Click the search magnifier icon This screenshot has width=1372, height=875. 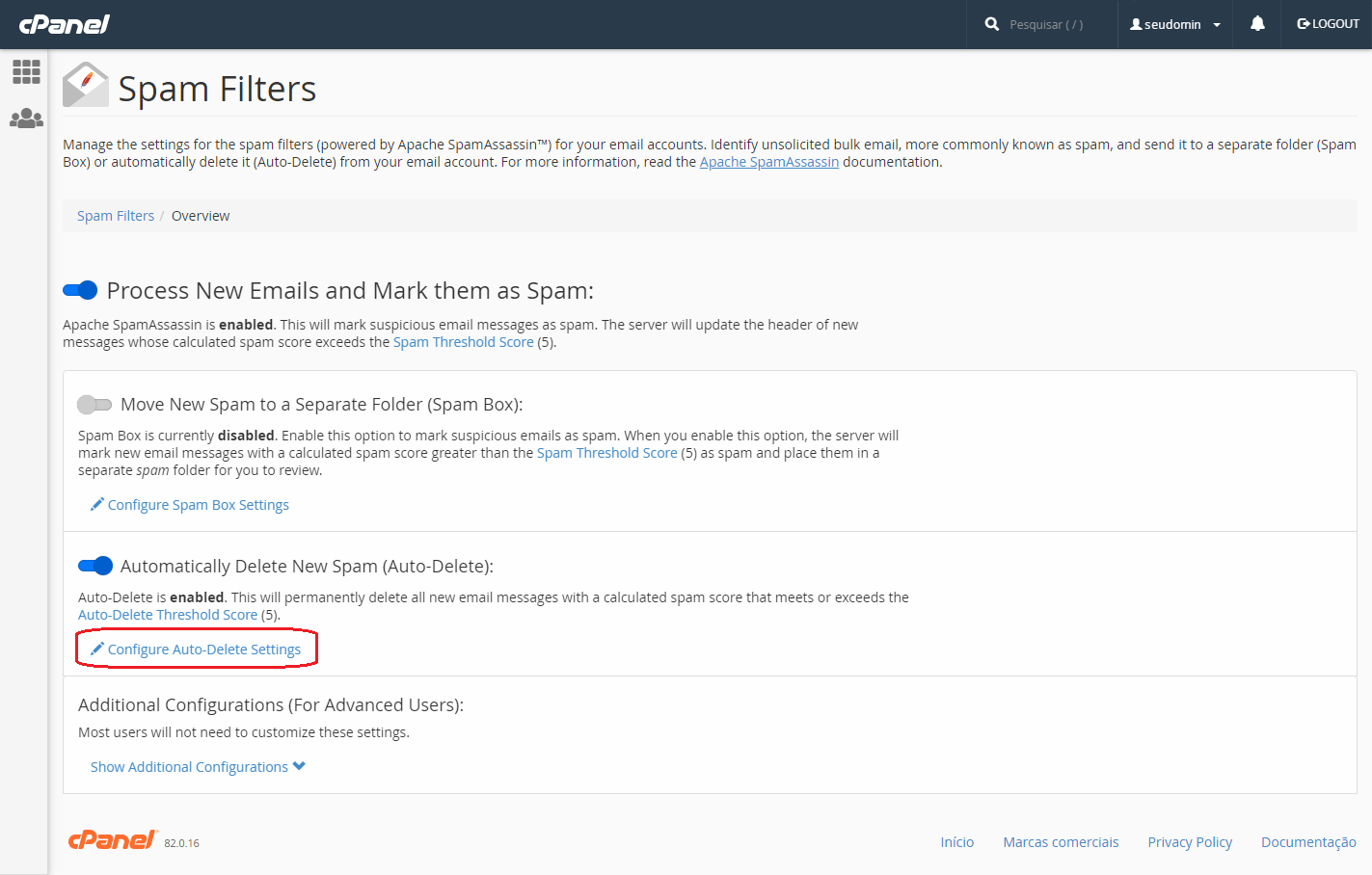991,24
